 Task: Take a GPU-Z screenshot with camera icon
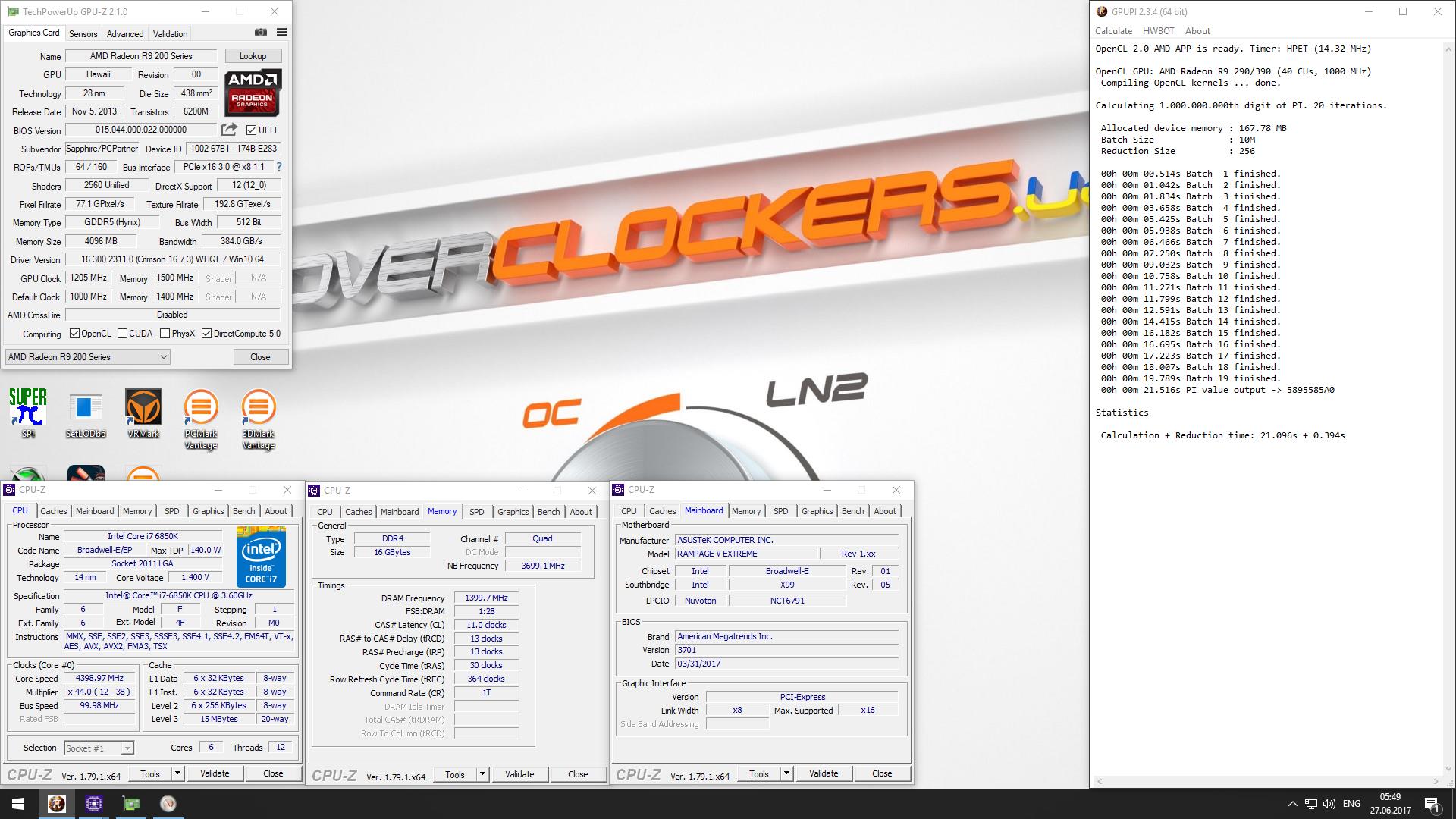click(260, 32)
